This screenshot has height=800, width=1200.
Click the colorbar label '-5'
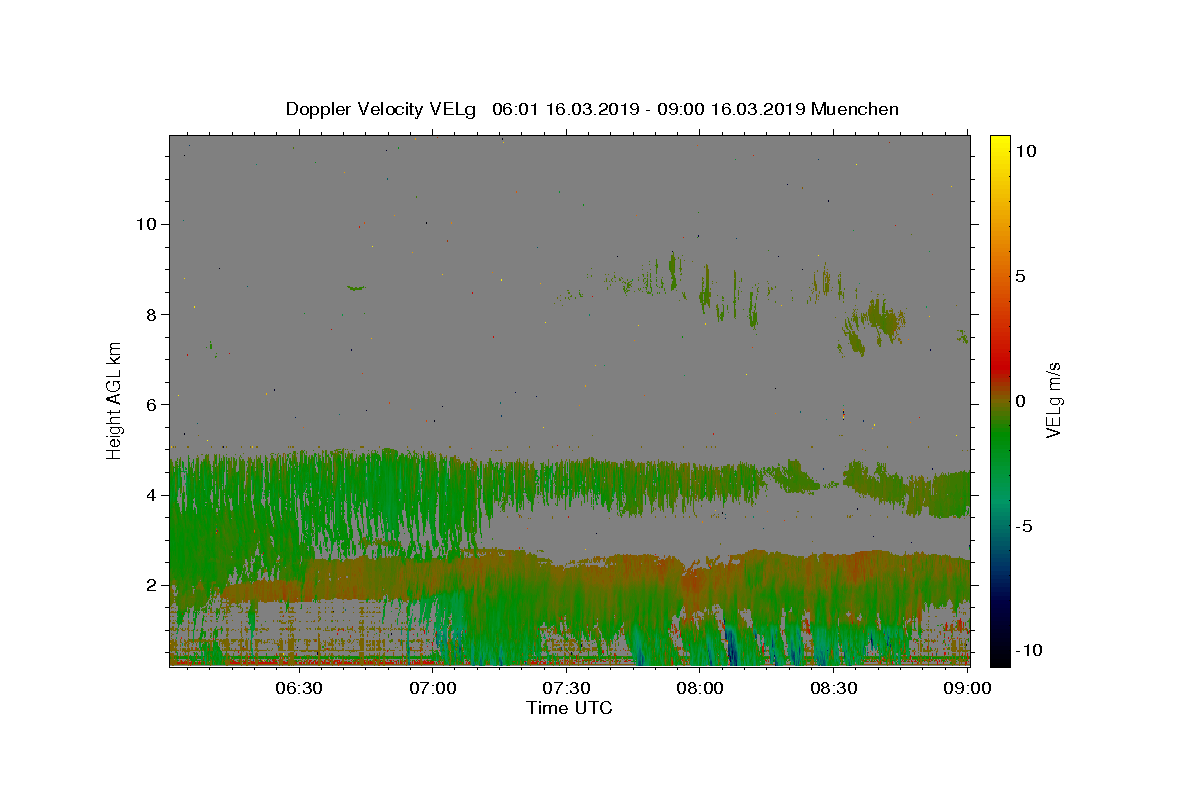tap(1025, 526)
